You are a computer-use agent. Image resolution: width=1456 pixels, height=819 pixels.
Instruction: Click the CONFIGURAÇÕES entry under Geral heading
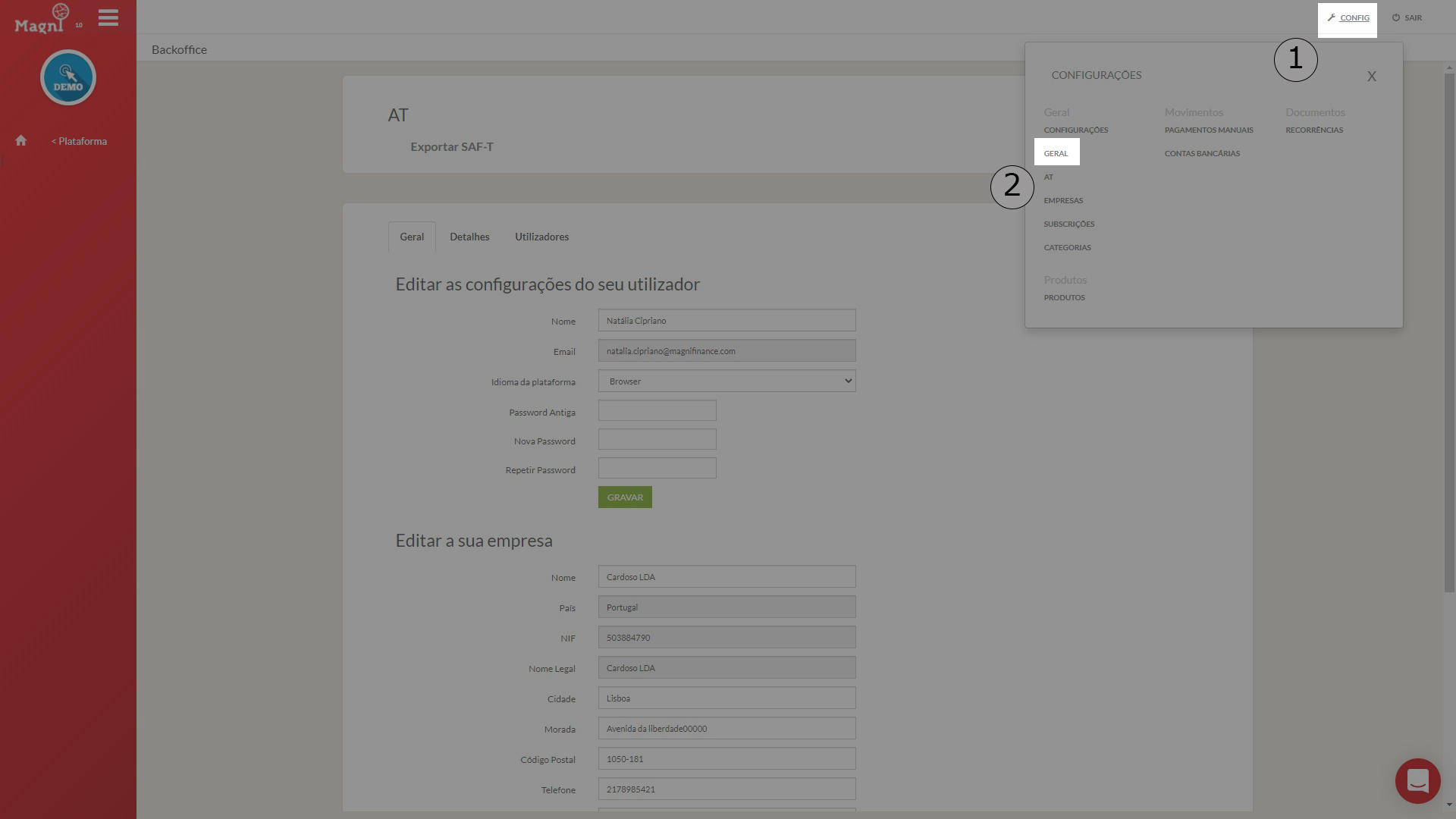1075,130
